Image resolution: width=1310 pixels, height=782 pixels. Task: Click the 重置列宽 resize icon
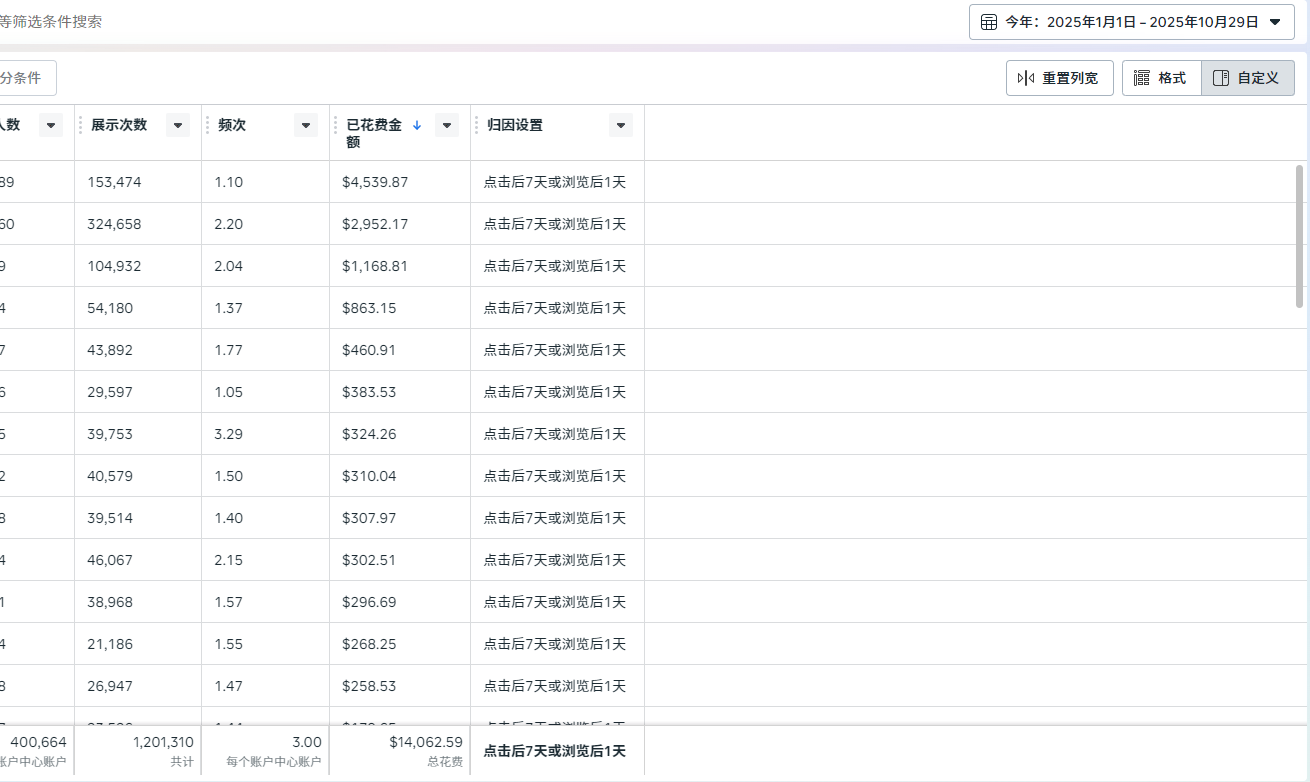tap(1025, 78)
